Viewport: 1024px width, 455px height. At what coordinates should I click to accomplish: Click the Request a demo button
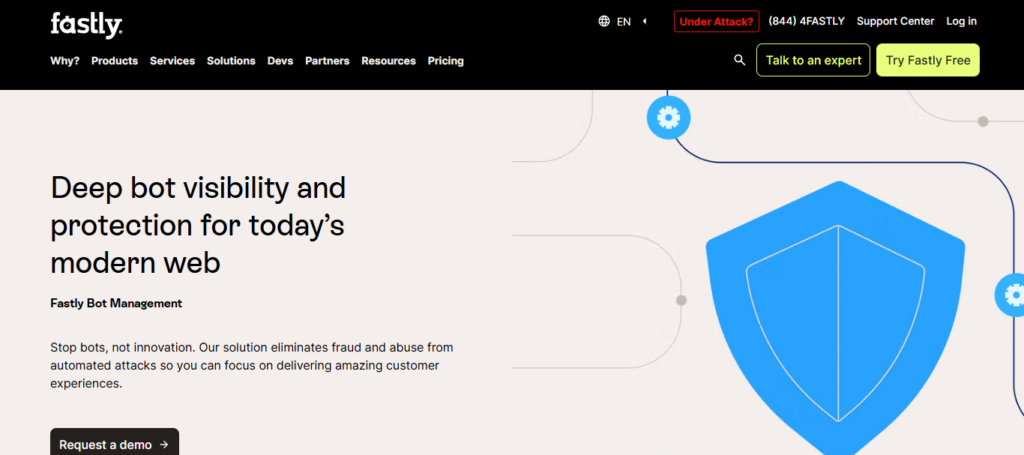click(114, 444)
